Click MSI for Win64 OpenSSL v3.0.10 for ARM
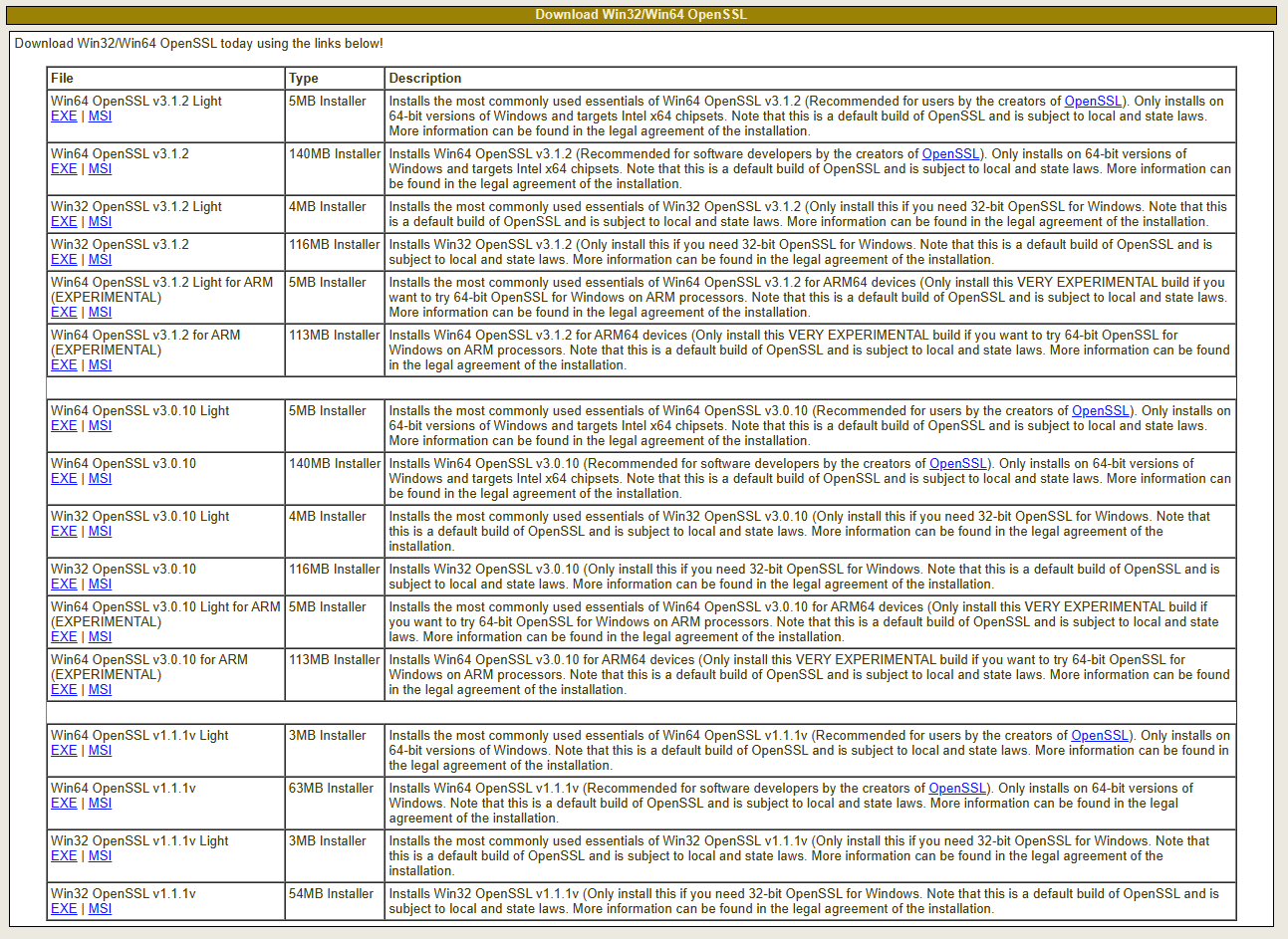 click(x=100, y=690)
